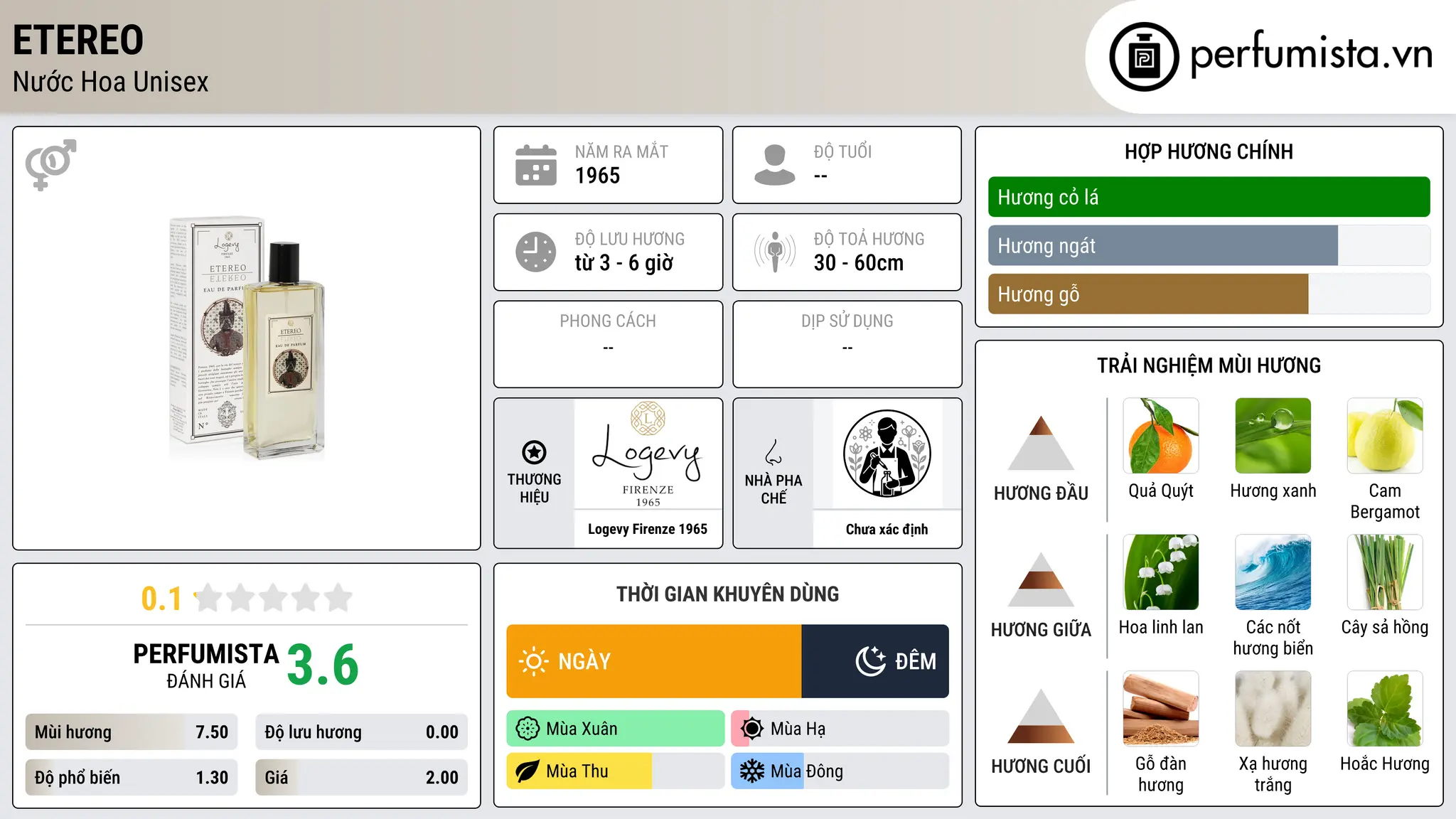
Task: Click the clock icon beside Độ lưu hương
Action: point(536,252)
